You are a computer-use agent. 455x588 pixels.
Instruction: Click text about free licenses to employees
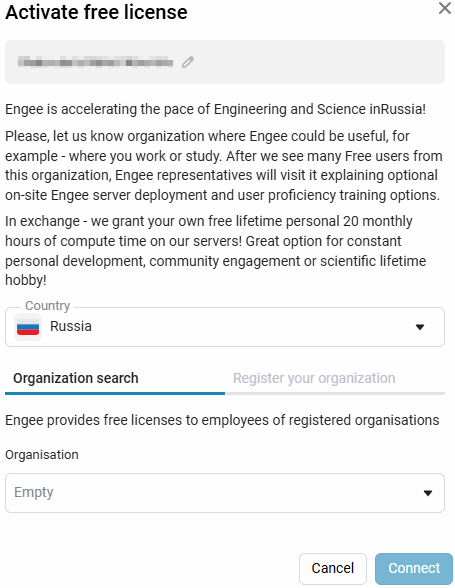(222, 420)
